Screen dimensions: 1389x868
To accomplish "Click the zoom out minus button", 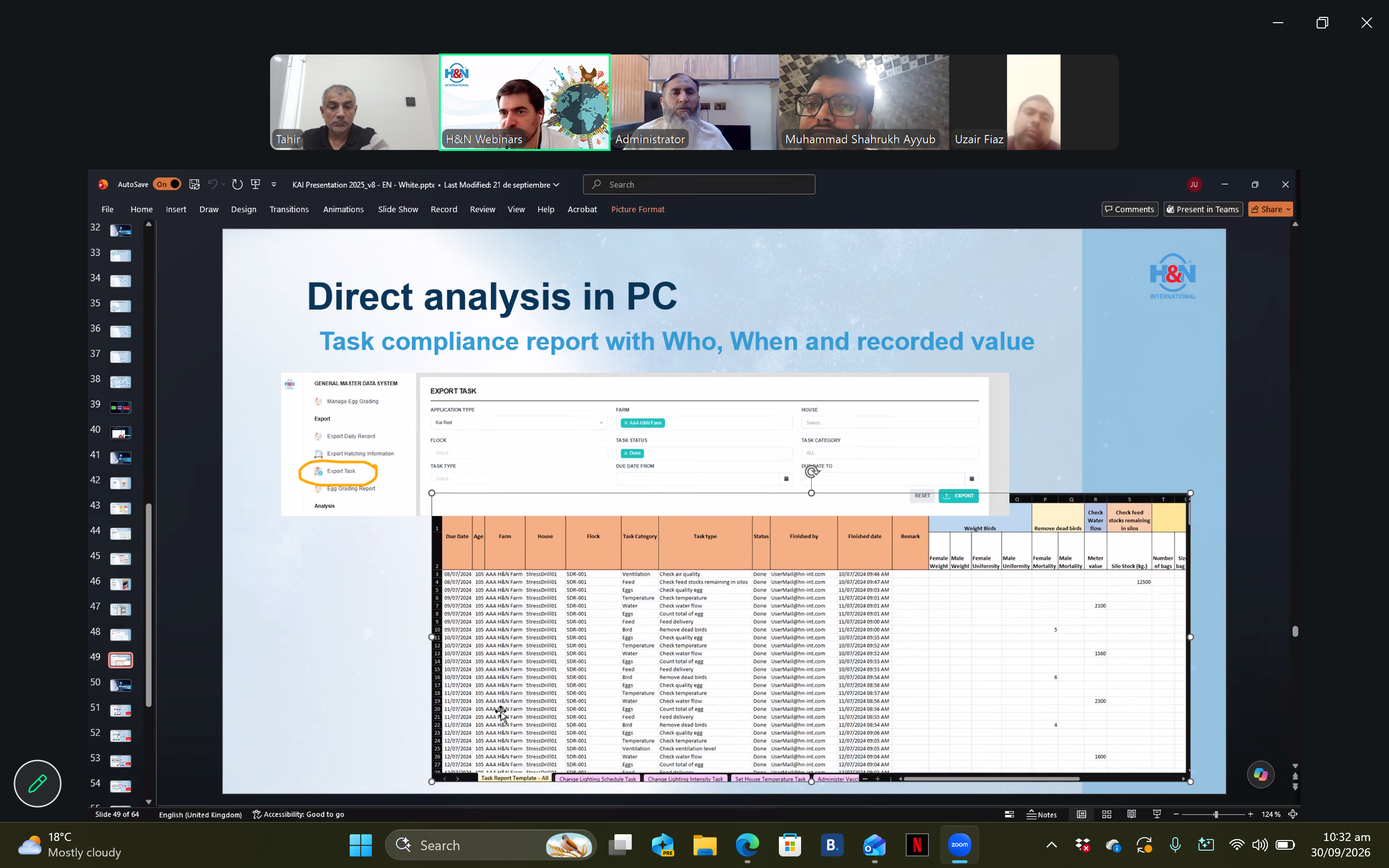I will (x=1176, y=814).
